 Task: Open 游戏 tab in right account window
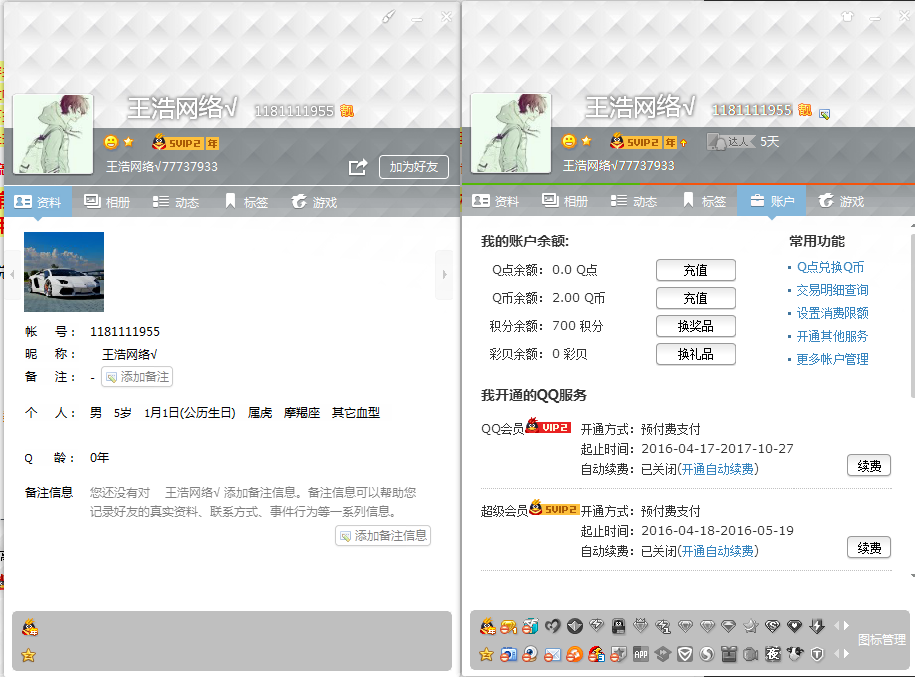coord(841,201)
